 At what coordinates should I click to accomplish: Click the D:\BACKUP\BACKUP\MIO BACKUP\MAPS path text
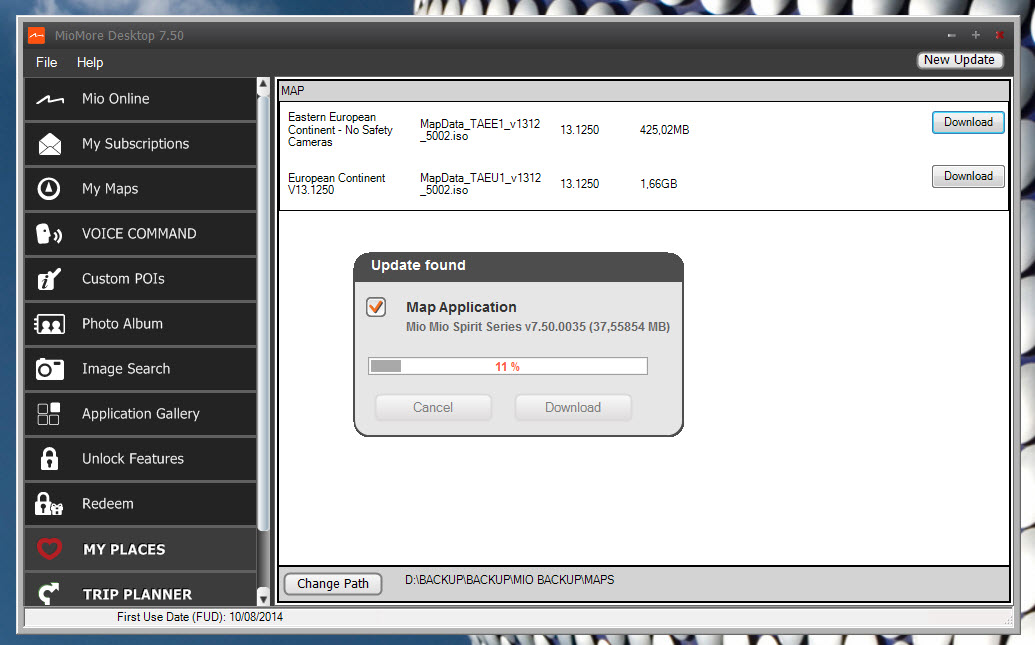click(510, 580)
